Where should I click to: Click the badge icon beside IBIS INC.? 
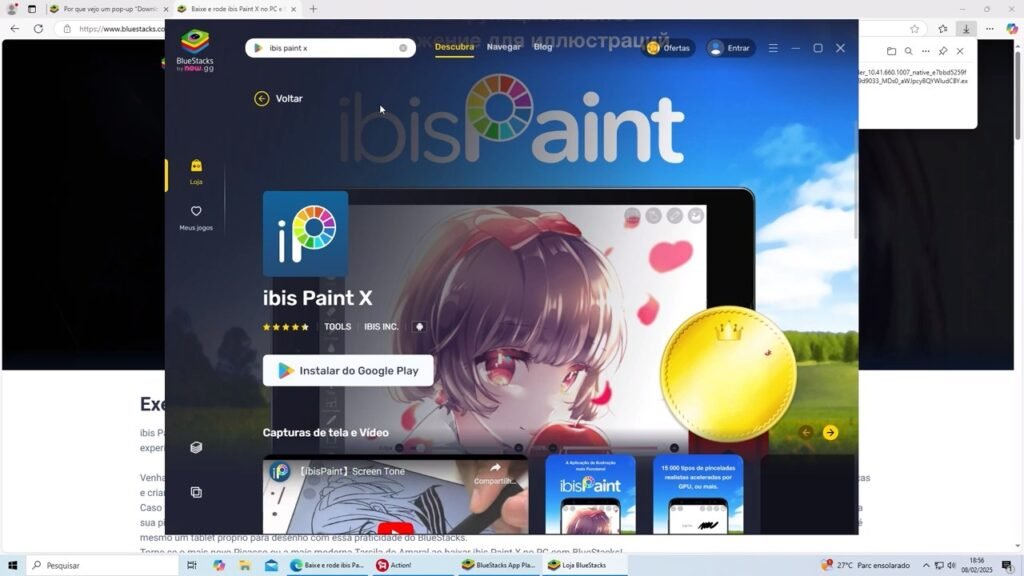point(419,327)
